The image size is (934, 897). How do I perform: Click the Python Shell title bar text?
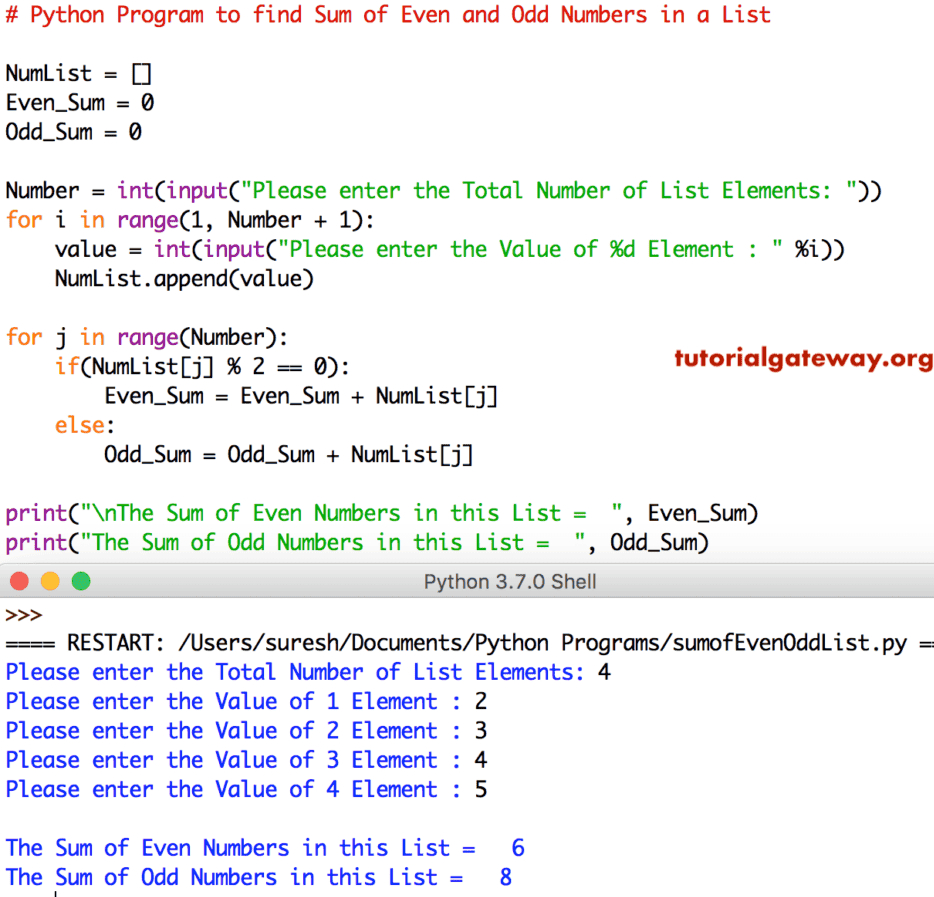tap(510, 580)
